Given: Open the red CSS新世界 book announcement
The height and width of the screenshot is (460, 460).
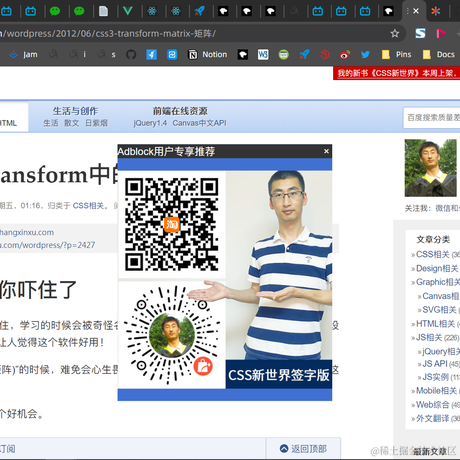Looking at the screenshot, I should [397, 73].
